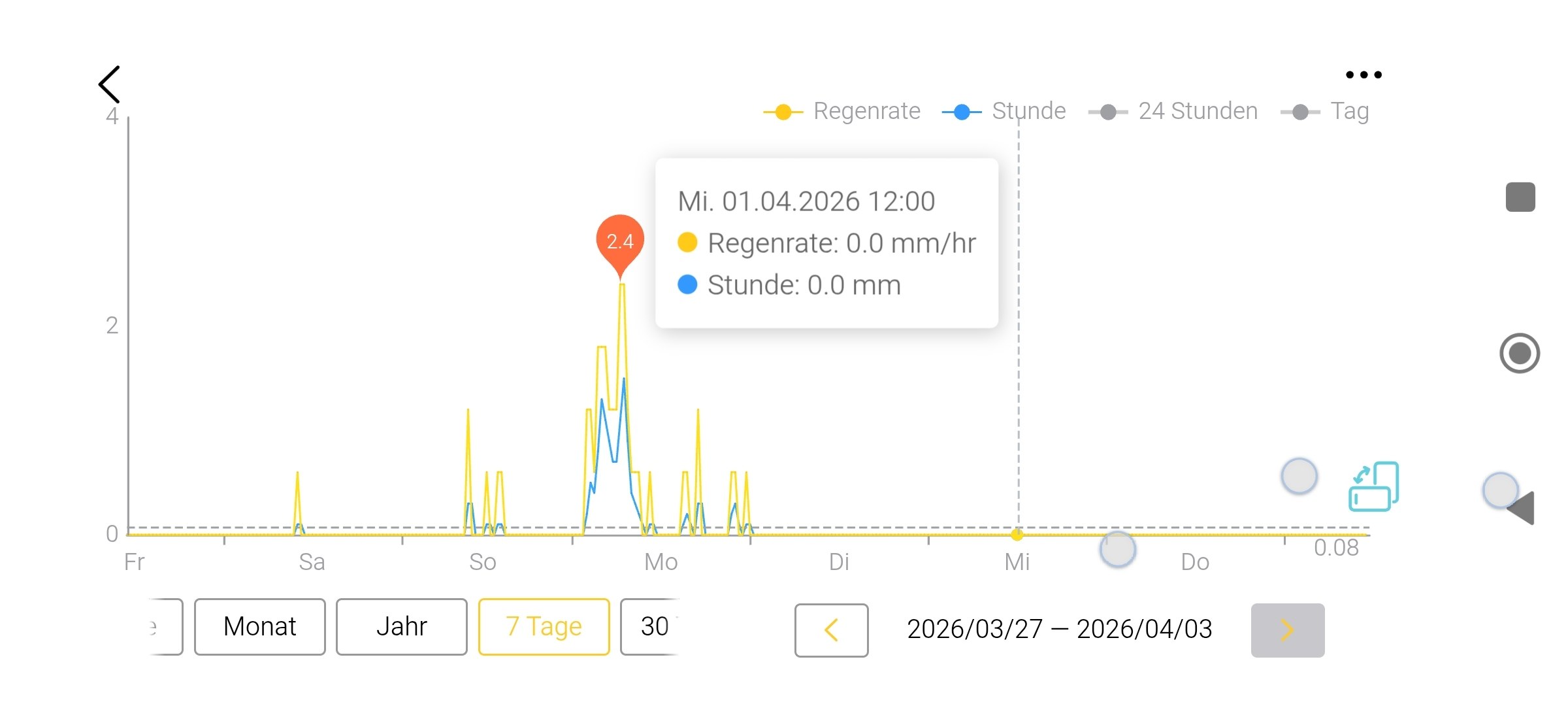Toggle the Regenrate series in legend
1568x706 pixels.
[x=843, y=112]
